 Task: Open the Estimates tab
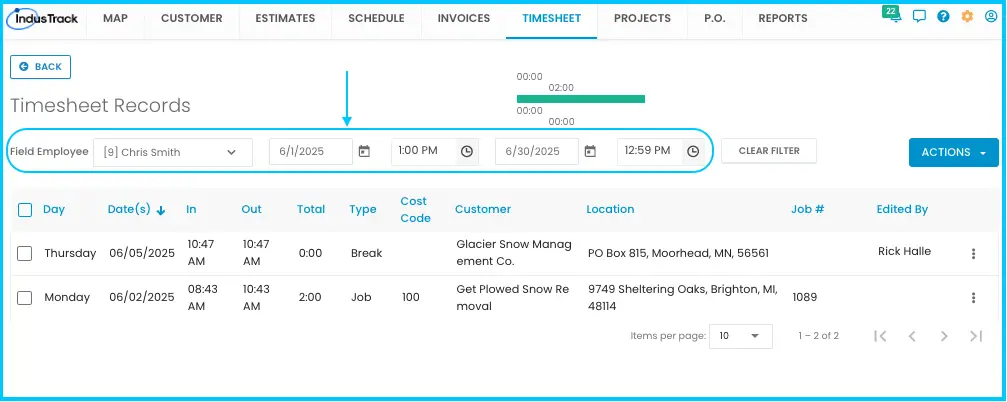tap(285, 19)
